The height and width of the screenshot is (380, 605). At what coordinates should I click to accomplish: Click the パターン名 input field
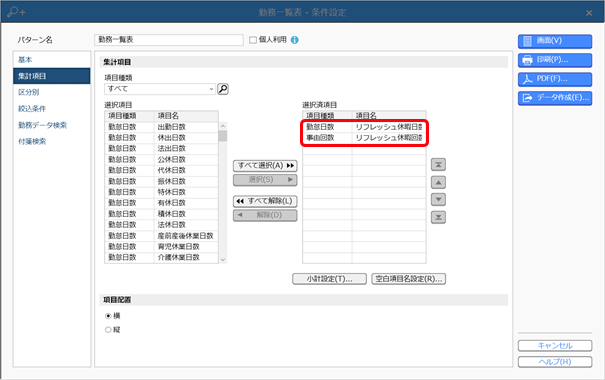click(169, 40)
